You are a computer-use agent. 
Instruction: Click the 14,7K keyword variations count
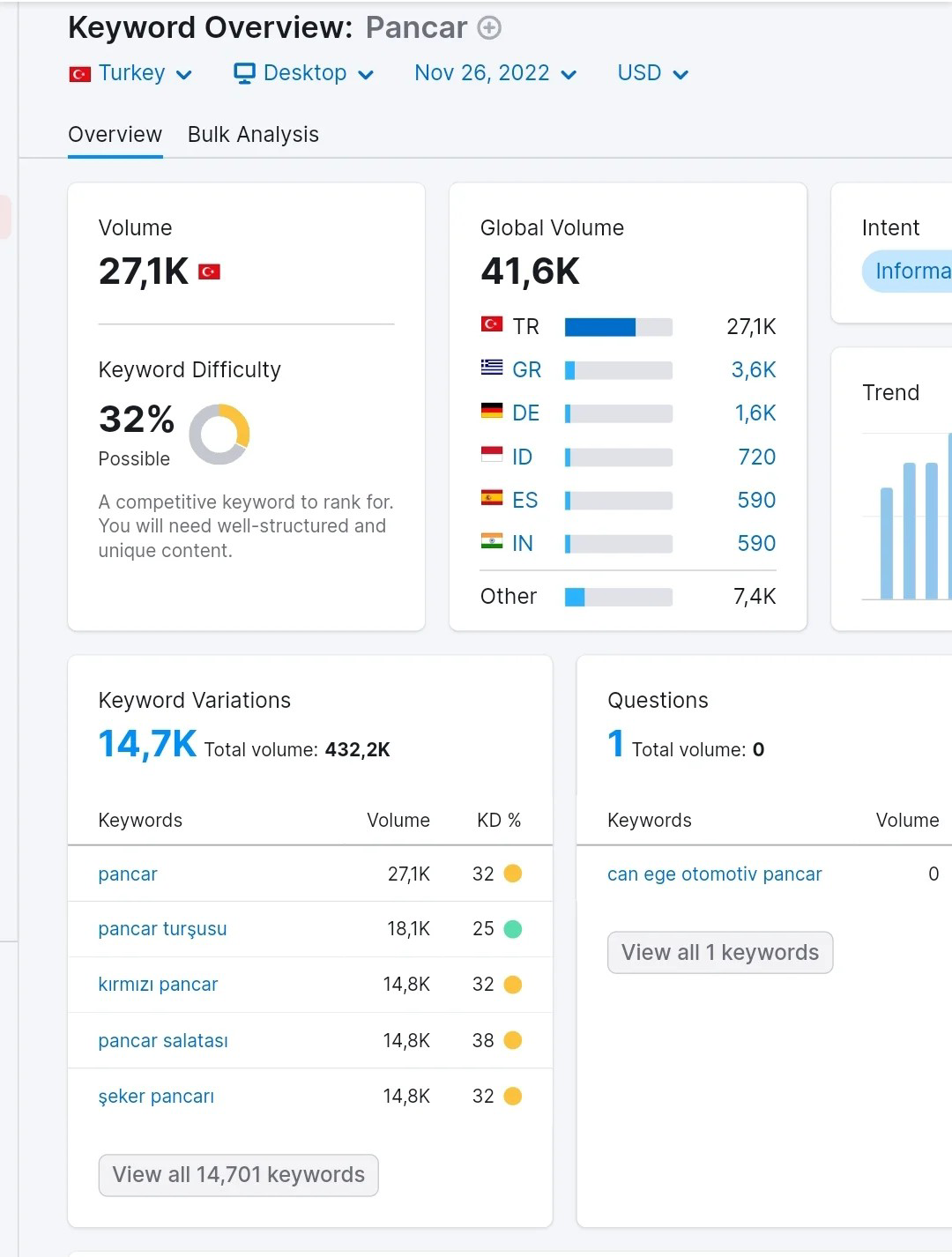coord(147,745)
